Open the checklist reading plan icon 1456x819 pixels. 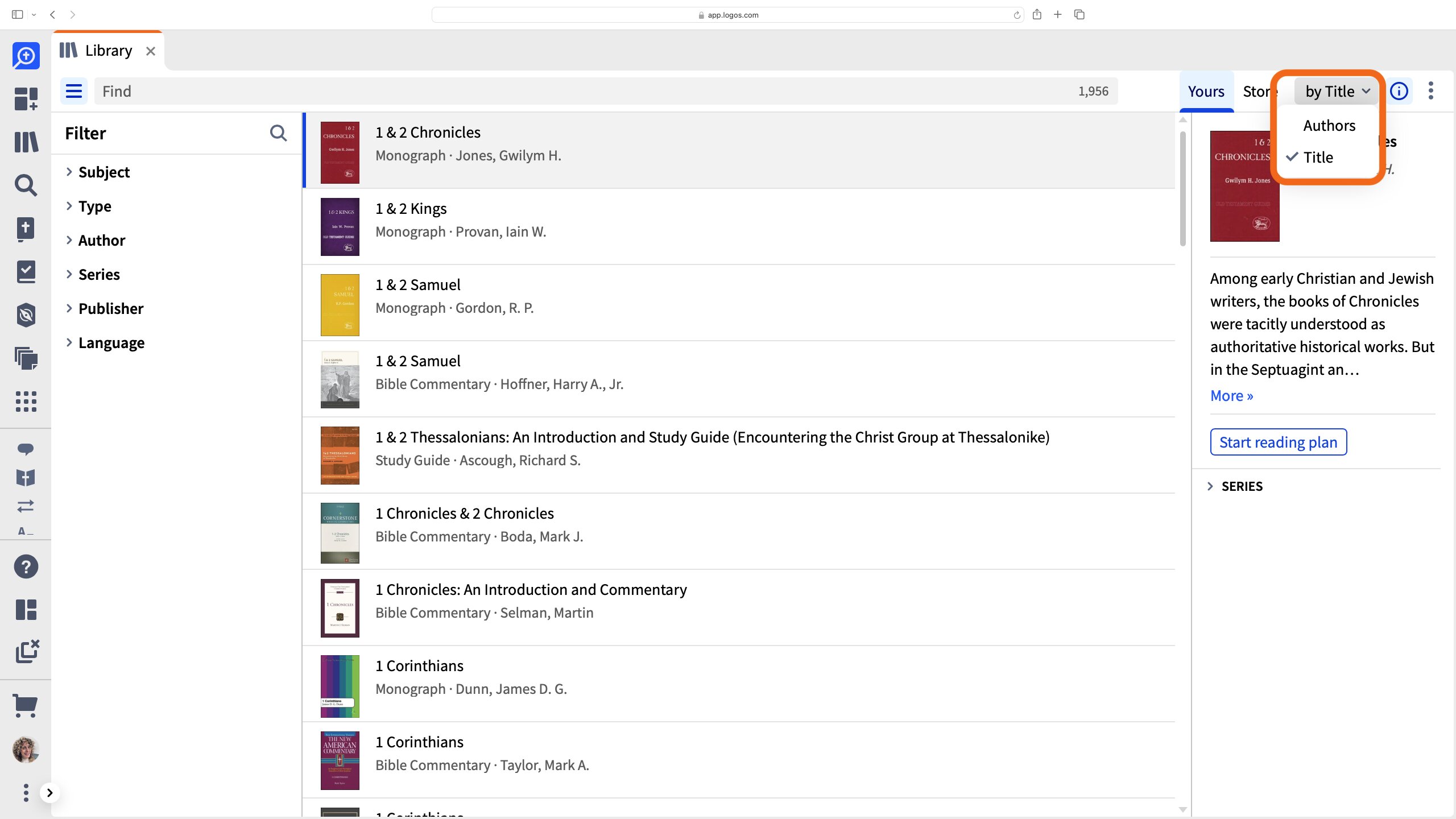pyautogui.click(x=26, y=272)
